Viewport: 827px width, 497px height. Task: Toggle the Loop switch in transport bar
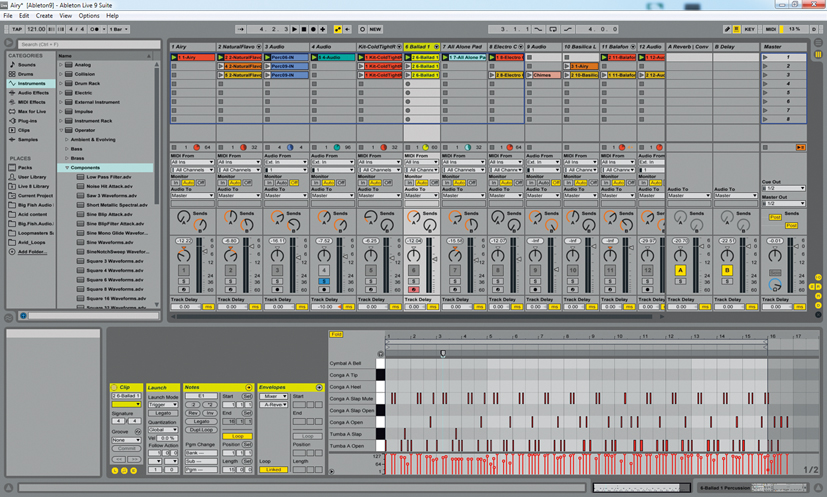(x=553, y=30)
